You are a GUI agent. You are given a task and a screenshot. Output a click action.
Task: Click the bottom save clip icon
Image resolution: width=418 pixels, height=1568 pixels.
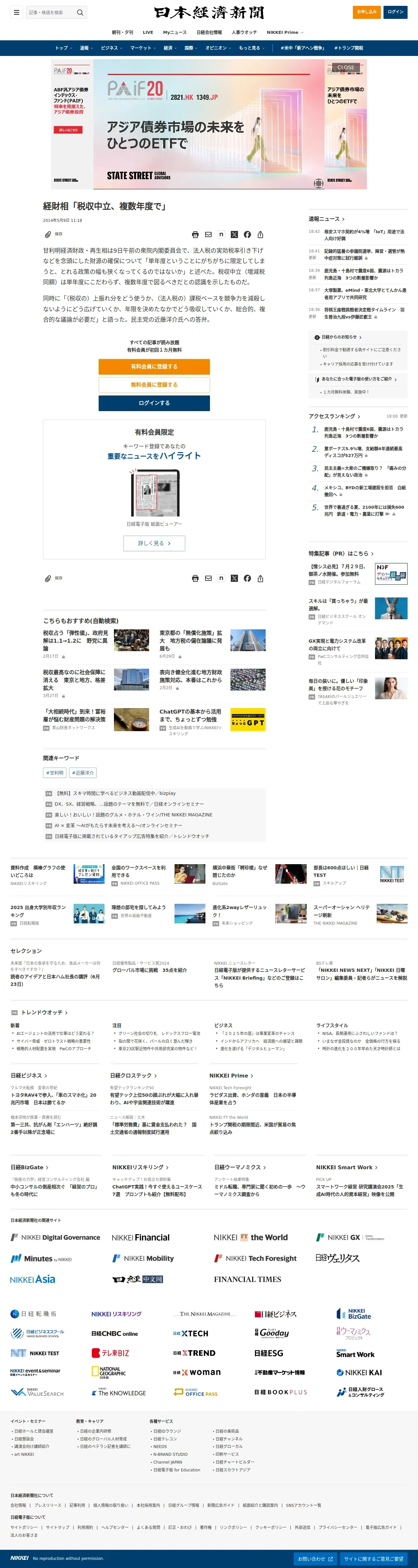(48, 578)
